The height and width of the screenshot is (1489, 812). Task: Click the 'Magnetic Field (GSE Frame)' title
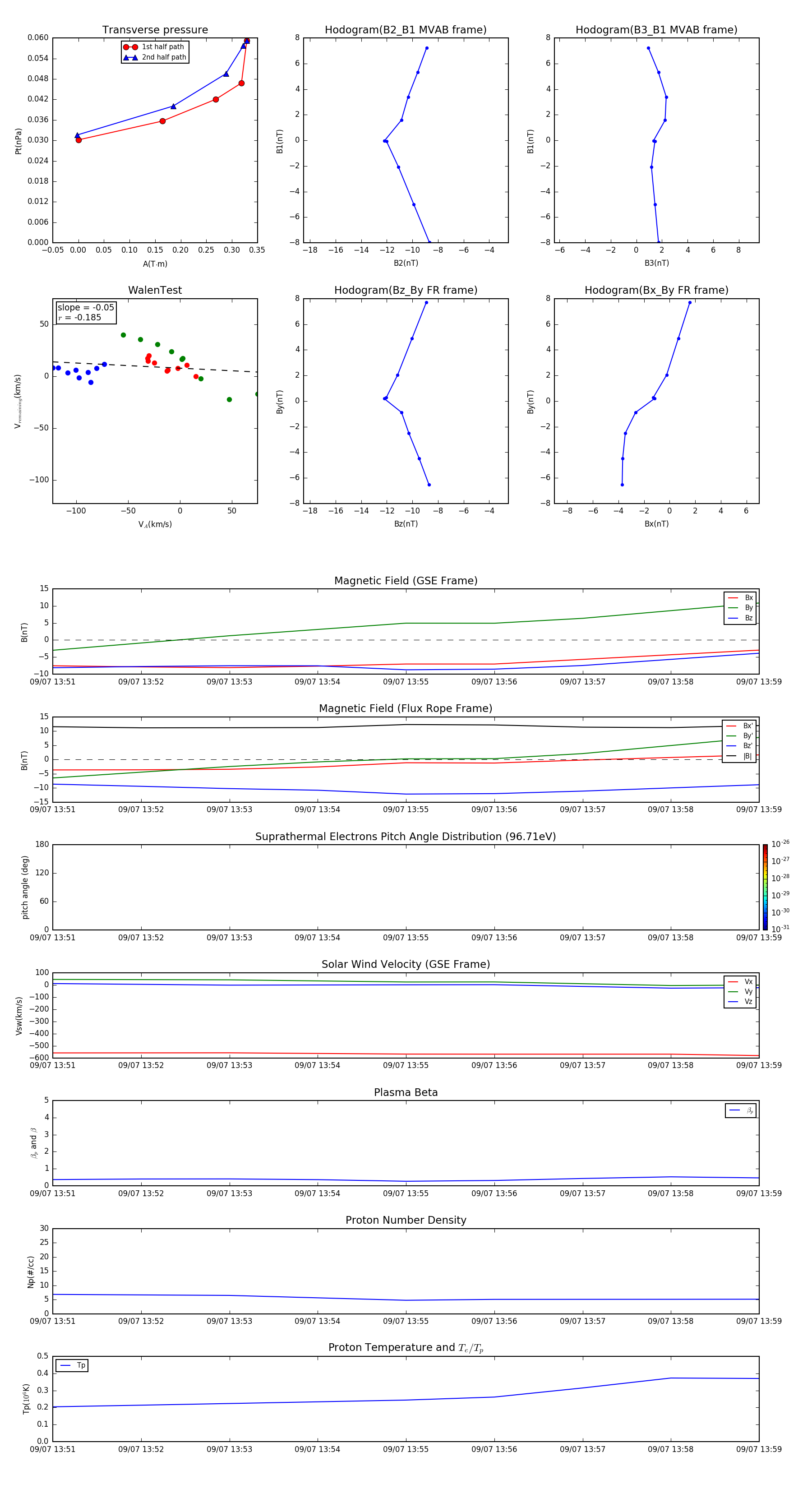(x=406, y=581)
